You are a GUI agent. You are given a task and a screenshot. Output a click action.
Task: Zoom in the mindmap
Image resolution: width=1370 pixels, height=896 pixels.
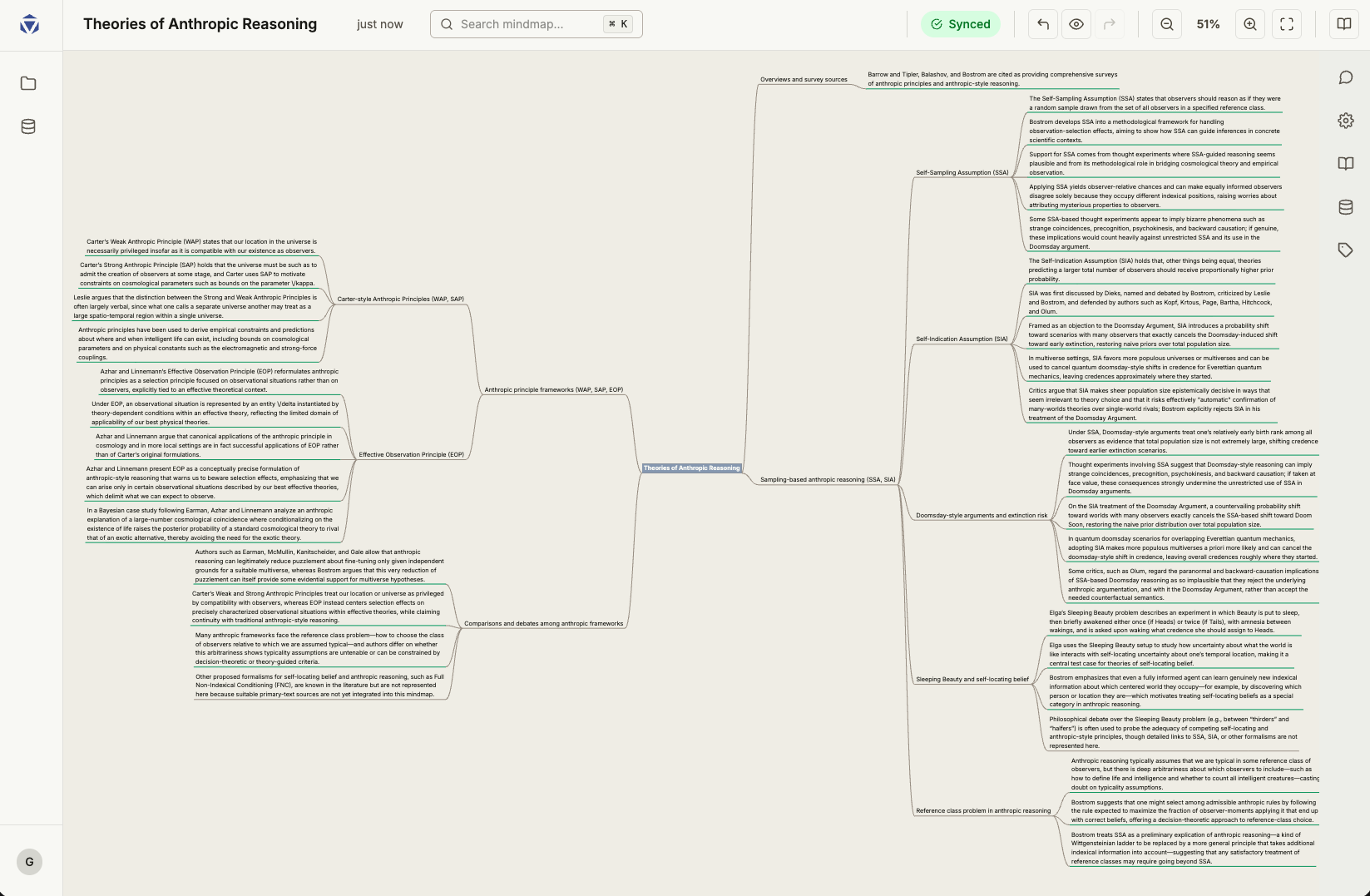[1250, 24]
